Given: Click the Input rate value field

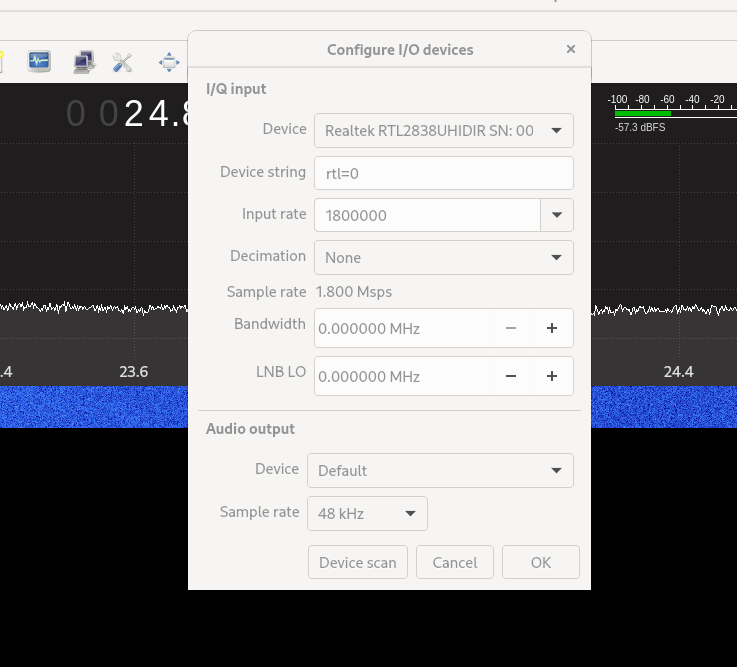Looking at the screenshot, I should [x=427, y=215].
